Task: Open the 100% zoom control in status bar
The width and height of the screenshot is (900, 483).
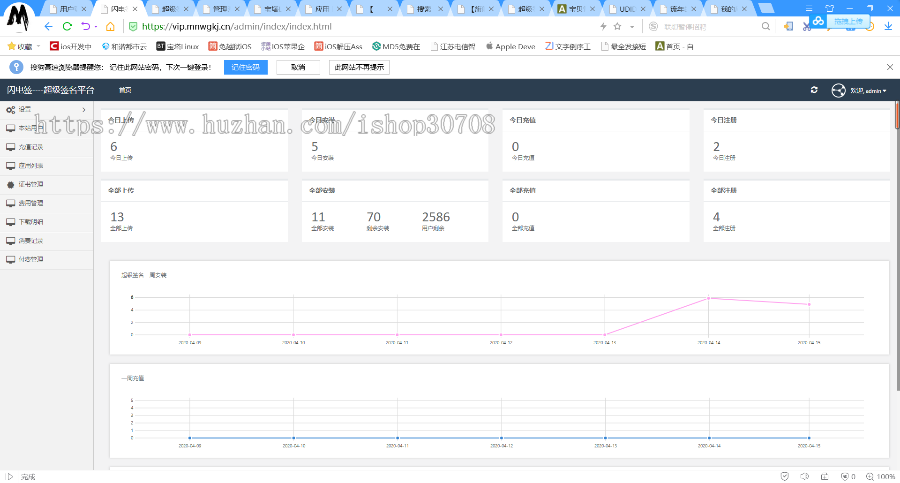Action: (x=880, y=476)
